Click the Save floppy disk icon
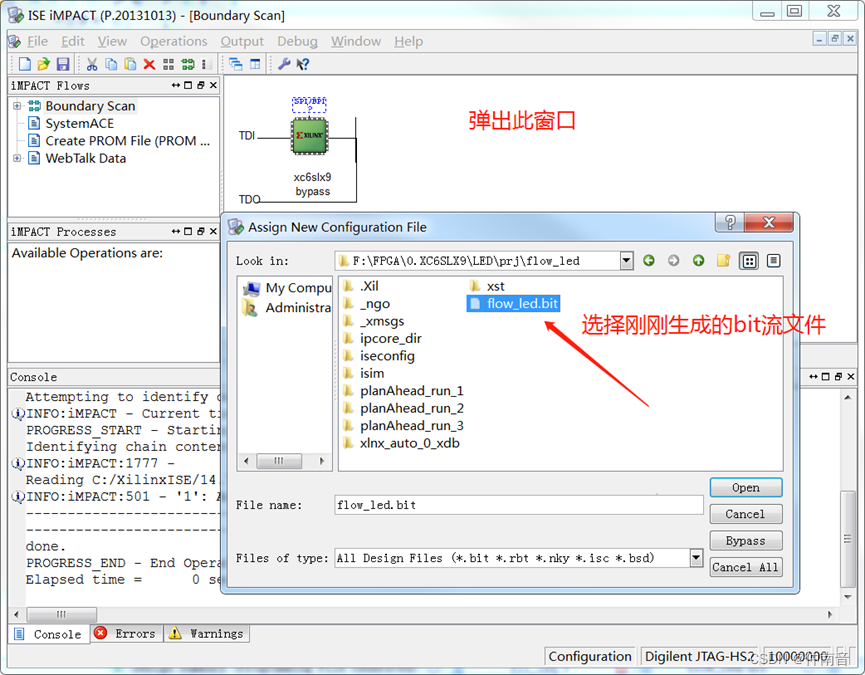 (x=63, y=64)
